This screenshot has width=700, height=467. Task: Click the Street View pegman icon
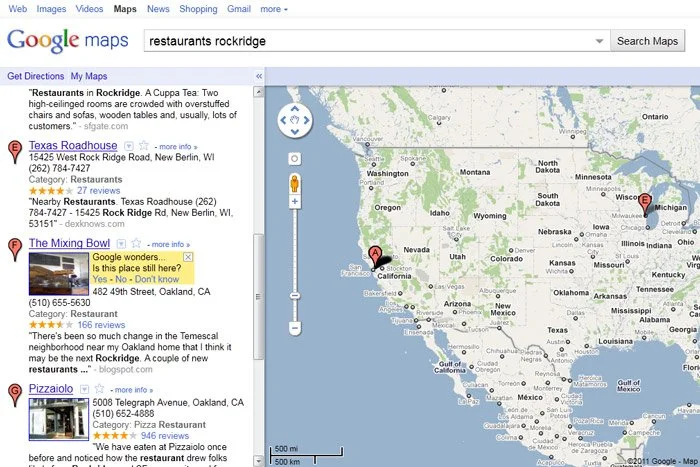coord(295,183)
